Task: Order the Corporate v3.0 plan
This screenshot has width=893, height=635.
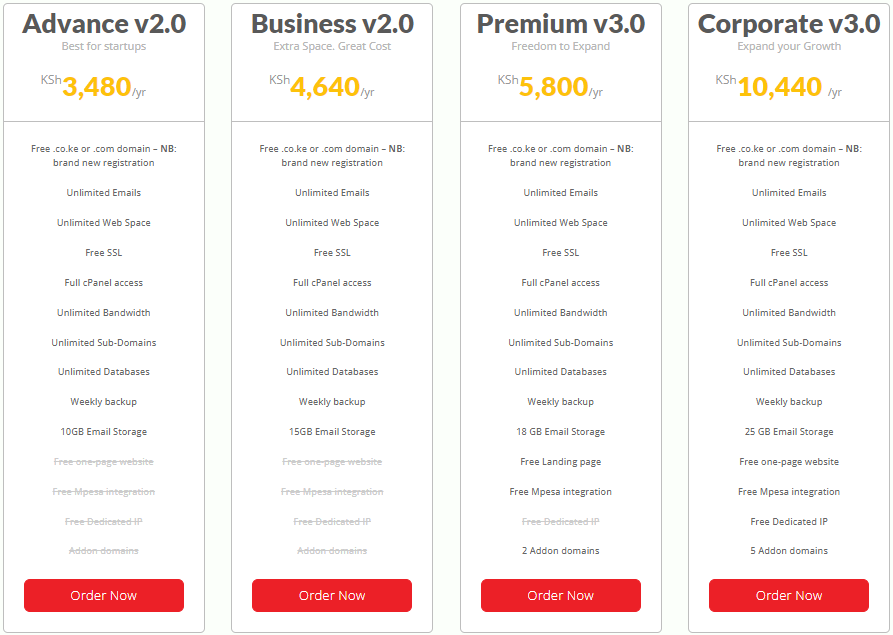Action: click(x=789, y=595)
